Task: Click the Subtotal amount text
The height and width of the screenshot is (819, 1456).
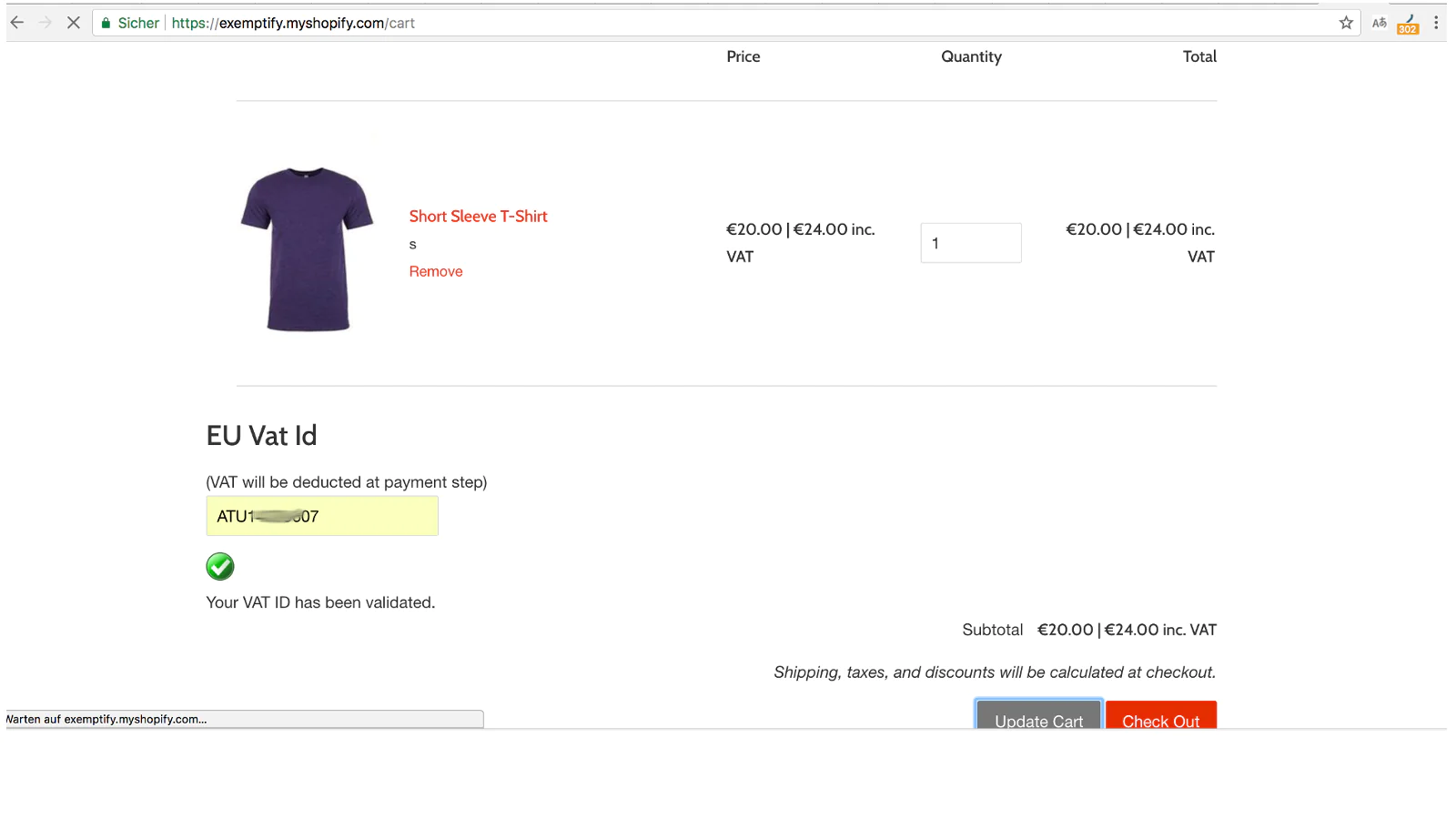Action: click(1127, 630)
